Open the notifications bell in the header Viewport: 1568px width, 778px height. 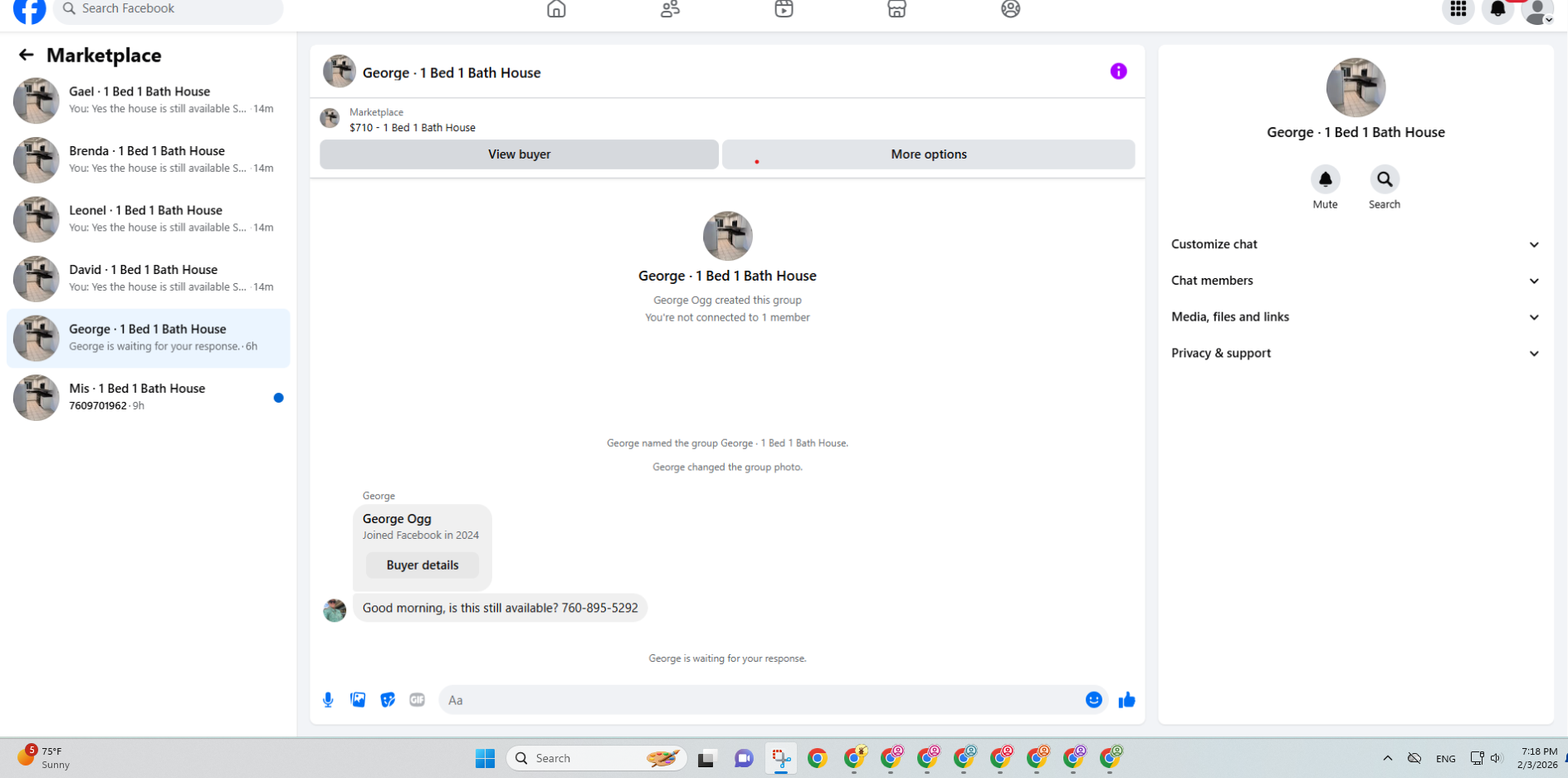[1497, 9]
